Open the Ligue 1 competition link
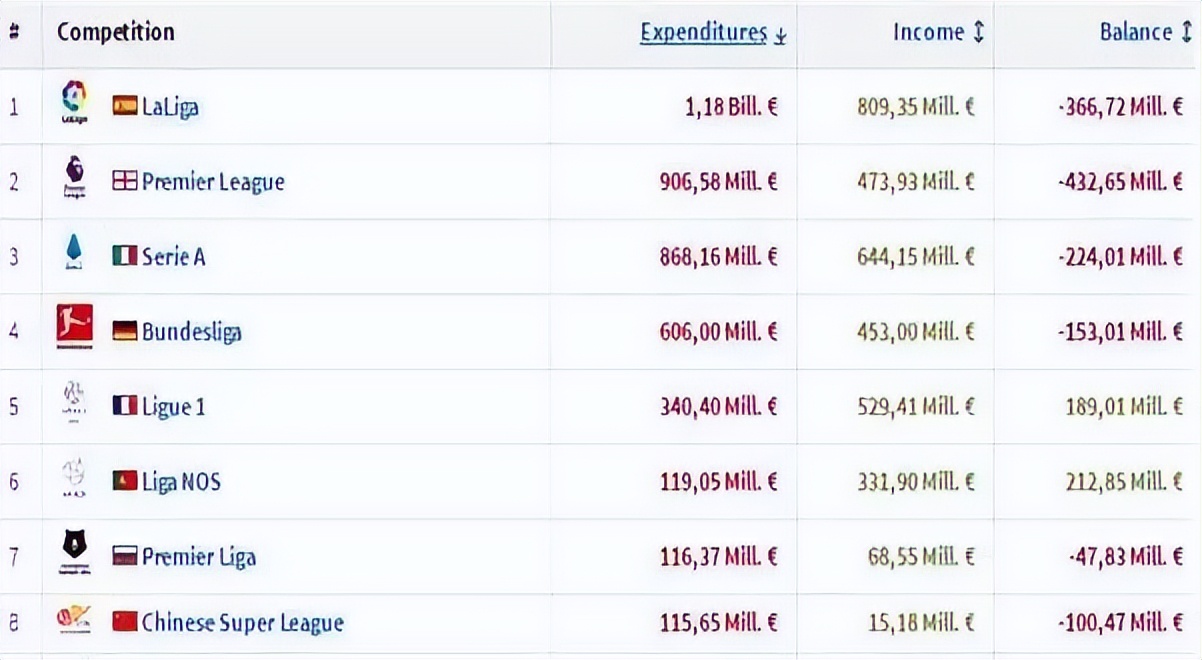 tap(173, 407)
